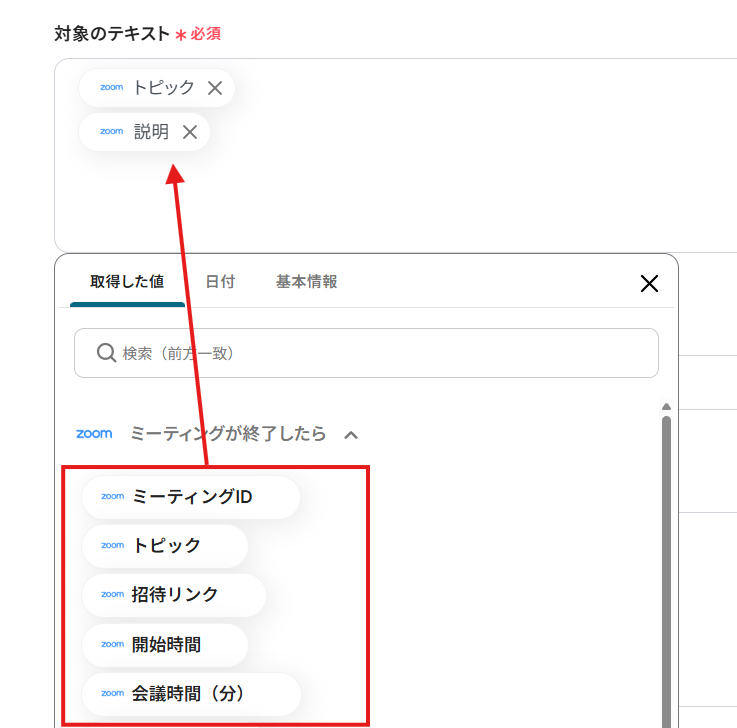Remove the トピック tag from the text field
737x728 pixels.
coord(215,88)
